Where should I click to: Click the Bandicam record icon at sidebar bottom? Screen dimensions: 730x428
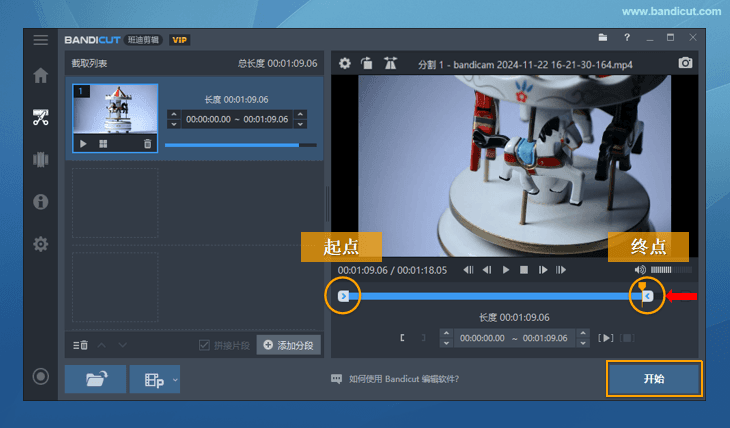pos(41,376)
